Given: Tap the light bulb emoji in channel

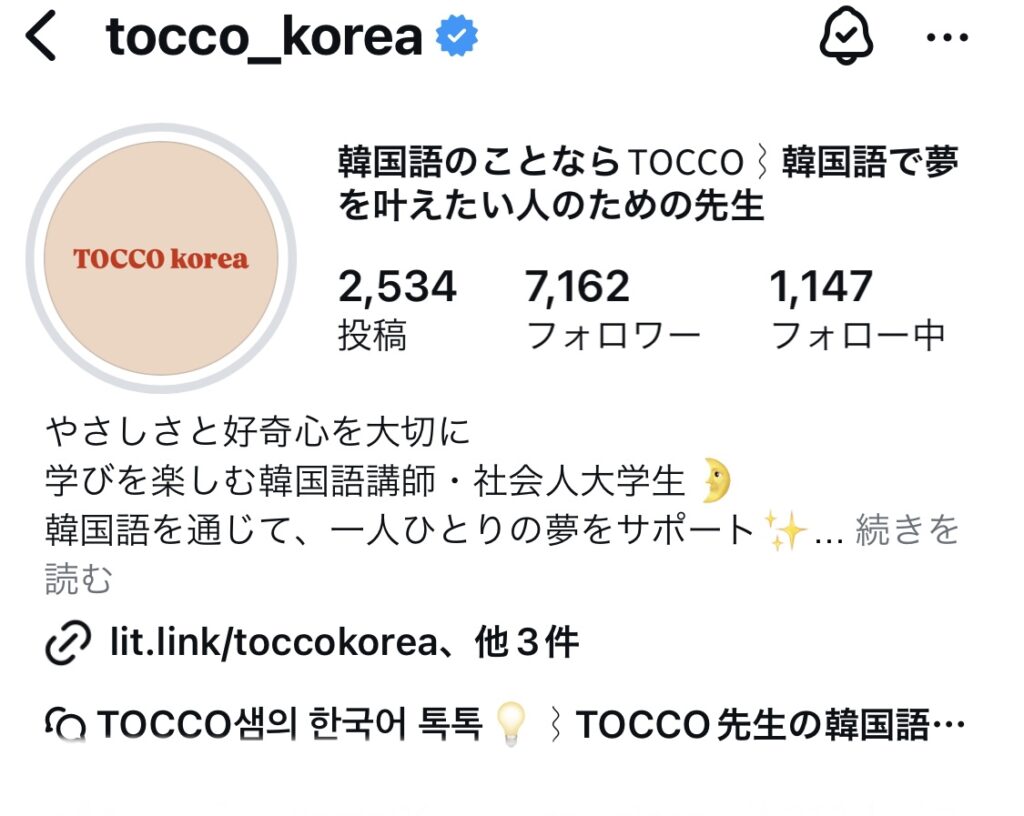Looking at the screenshot, I should point(511,725).
